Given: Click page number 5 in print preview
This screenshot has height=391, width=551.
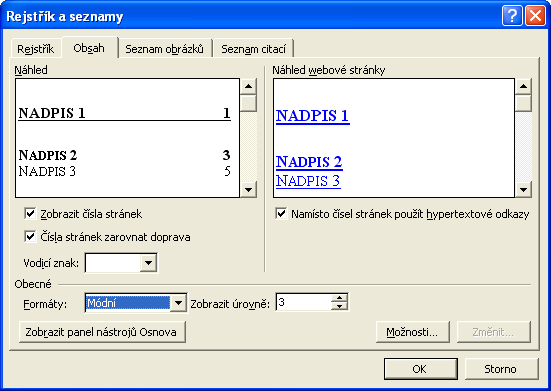Looking at the screenshot, I should (x=227, y=171).
